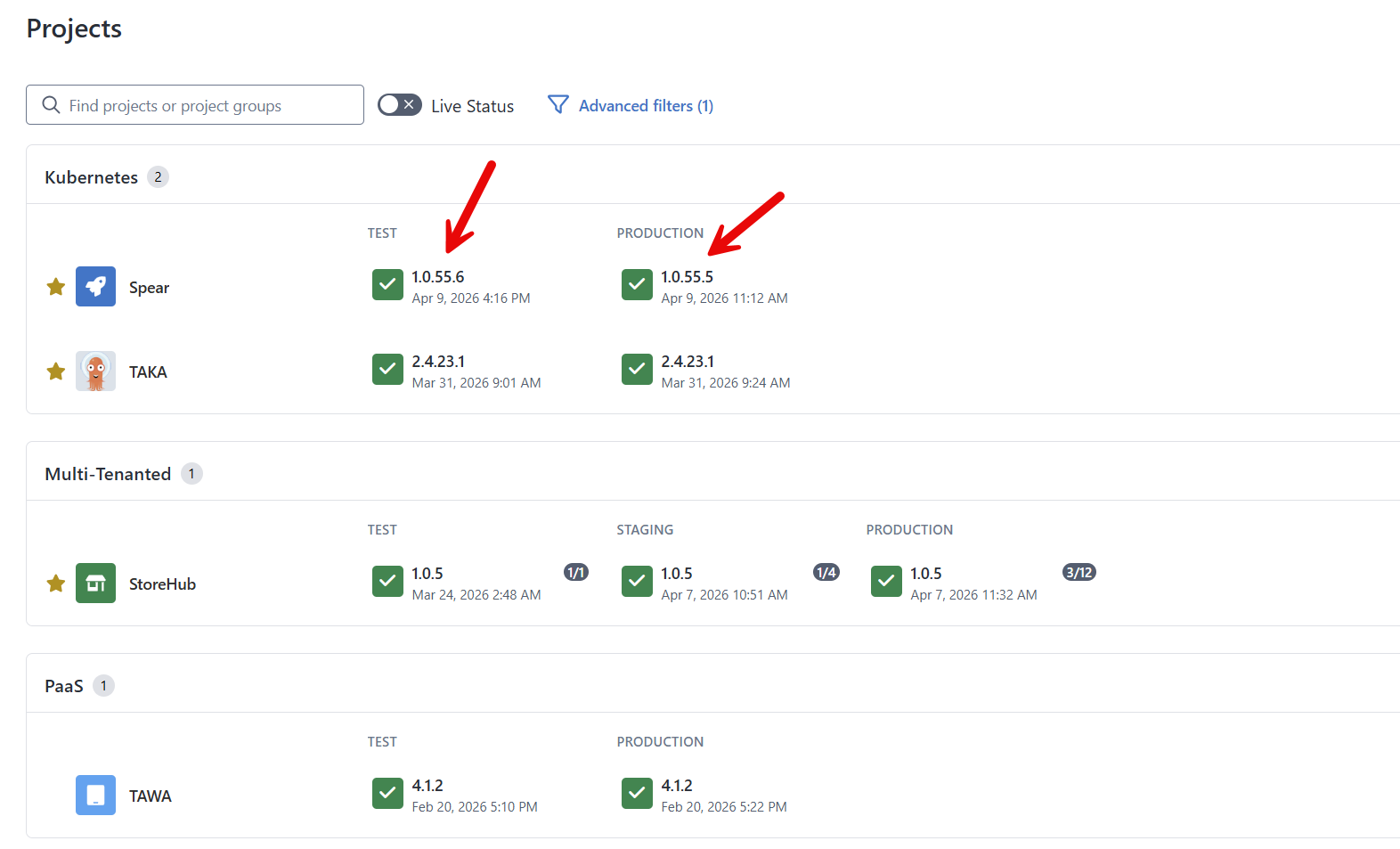The image size is (1400, 849).
Task: Click the star next to TAKA
Action: (x=56, y=371)
